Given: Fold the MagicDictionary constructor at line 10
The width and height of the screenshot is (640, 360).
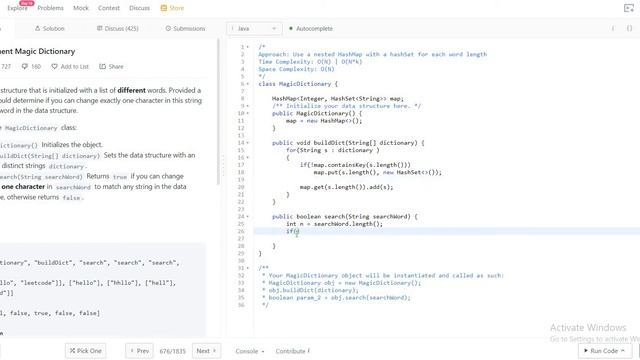Looking at the screenshot, I should [248, 113].
